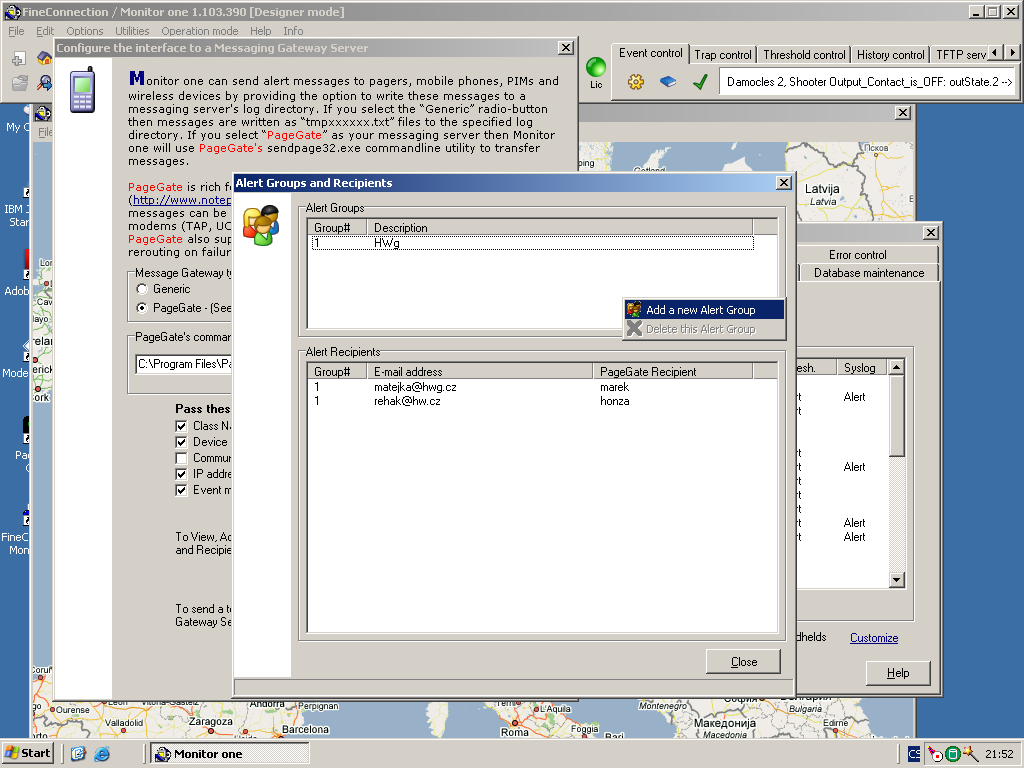Click the taskbar clock showing 21:52

click(x=999, y=754)
